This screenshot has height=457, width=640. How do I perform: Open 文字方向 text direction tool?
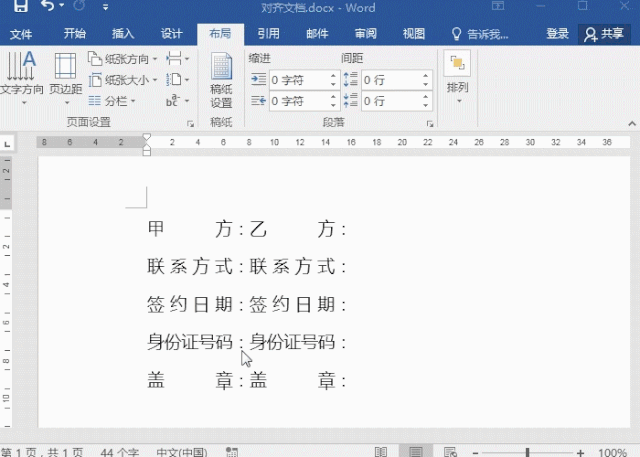click(22, 78)
